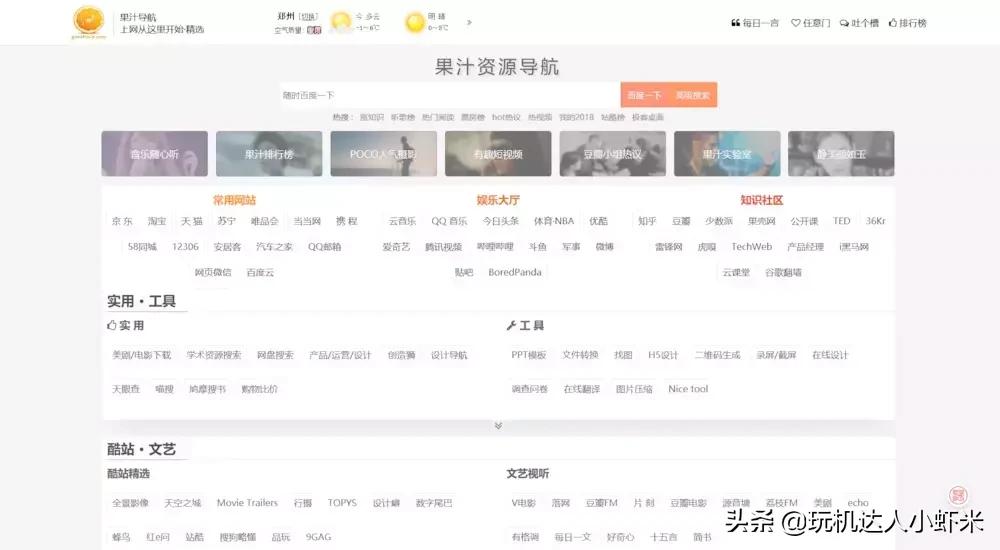Click the Baidu search input field
The image size is (1000, 550).
coord(450,95)
